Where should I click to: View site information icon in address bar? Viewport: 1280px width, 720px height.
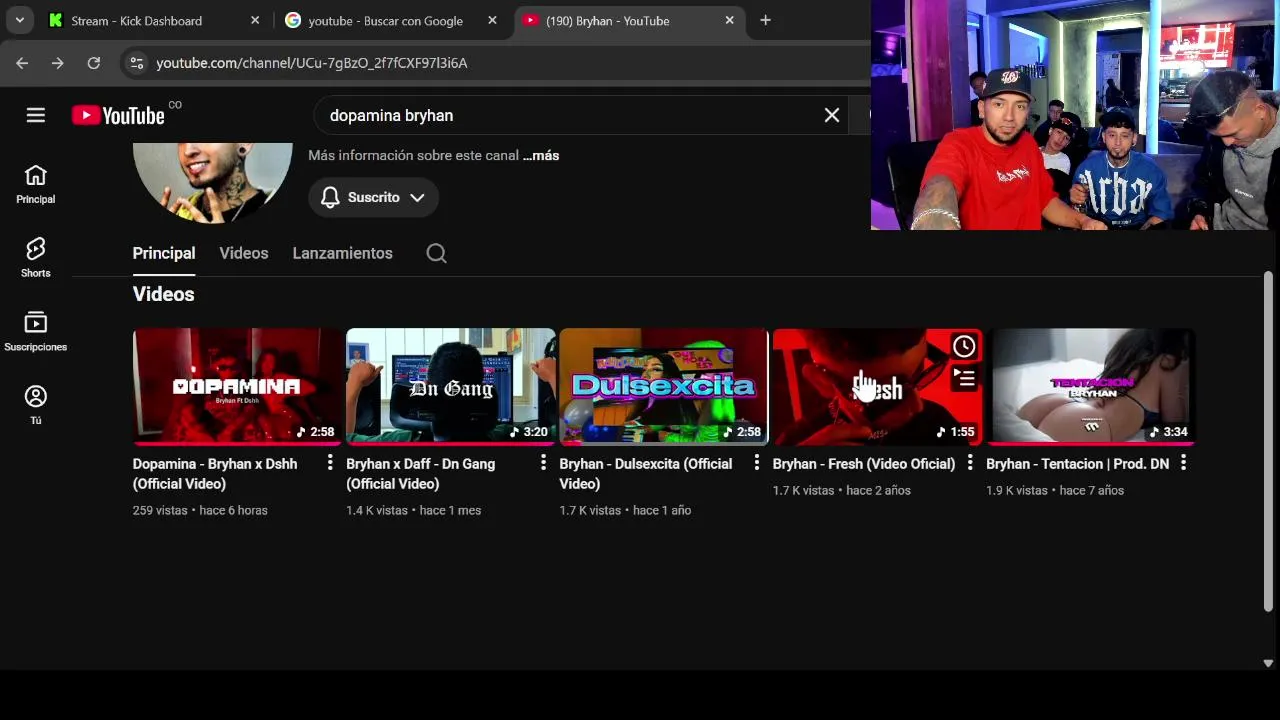pos(136,63)
